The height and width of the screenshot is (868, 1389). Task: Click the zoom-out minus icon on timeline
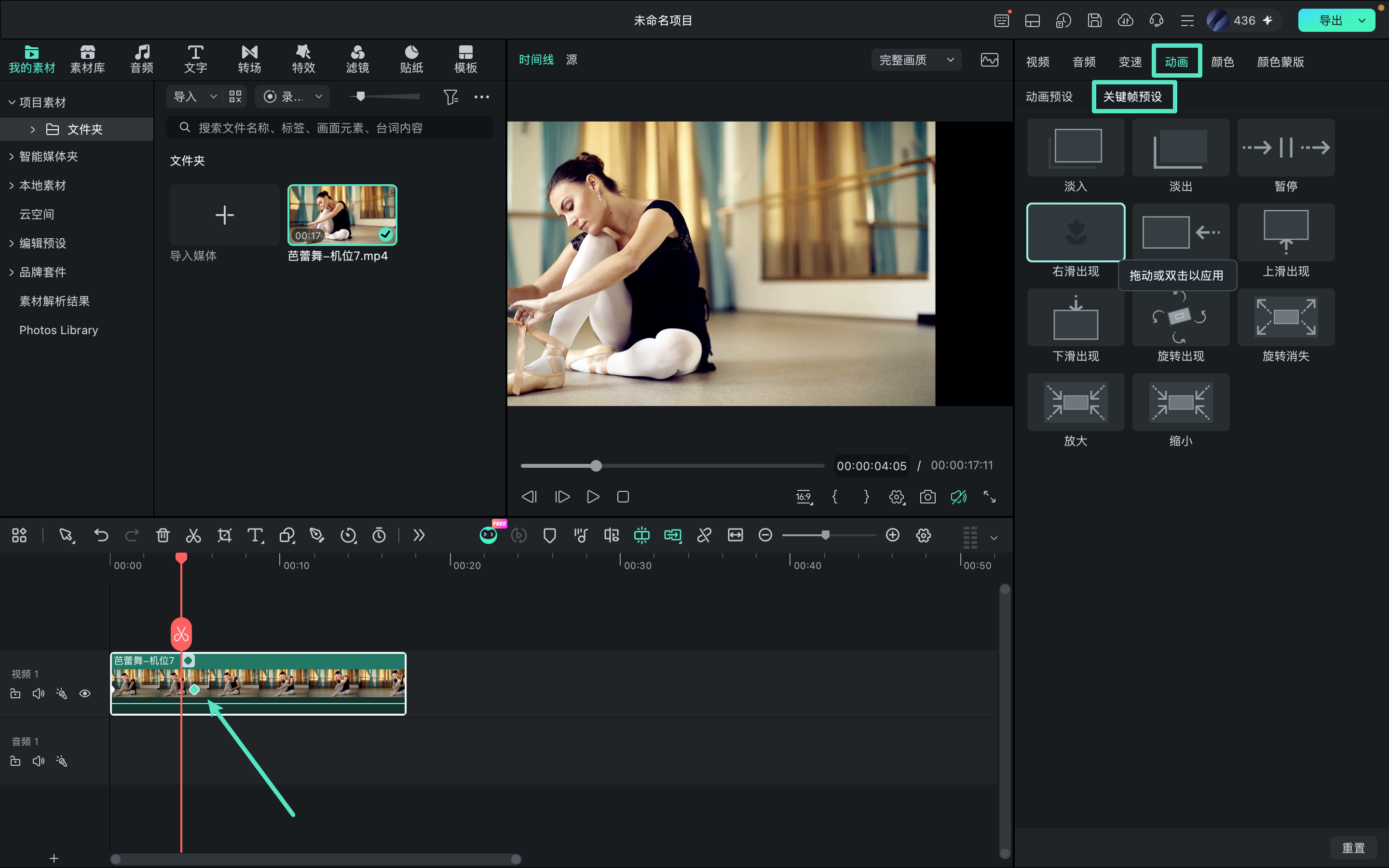[765, 535]
